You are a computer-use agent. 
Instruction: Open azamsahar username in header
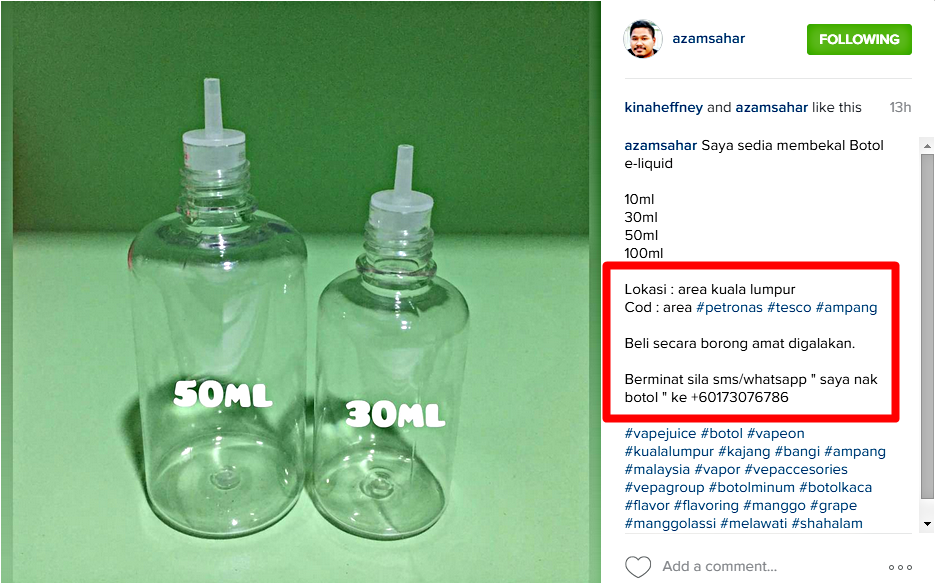pyautogui.click(x=708, y=39)
